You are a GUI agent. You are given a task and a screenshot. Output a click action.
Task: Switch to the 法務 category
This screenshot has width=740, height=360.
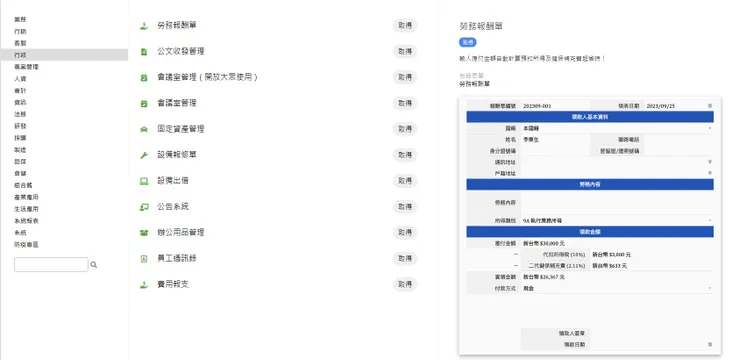[20, 114]
